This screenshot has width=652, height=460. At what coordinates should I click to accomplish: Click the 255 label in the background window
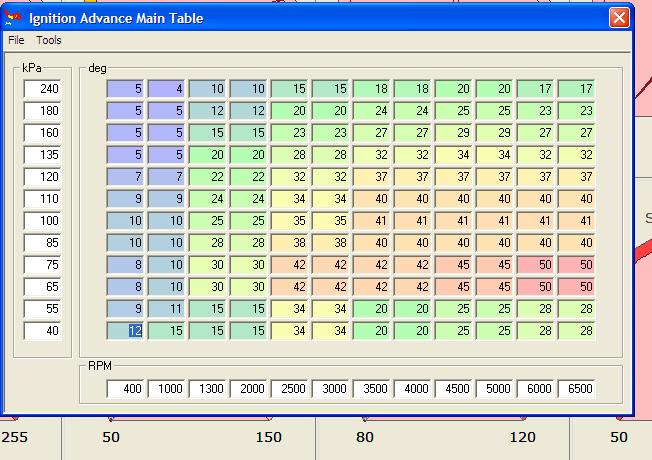[14, 437]
